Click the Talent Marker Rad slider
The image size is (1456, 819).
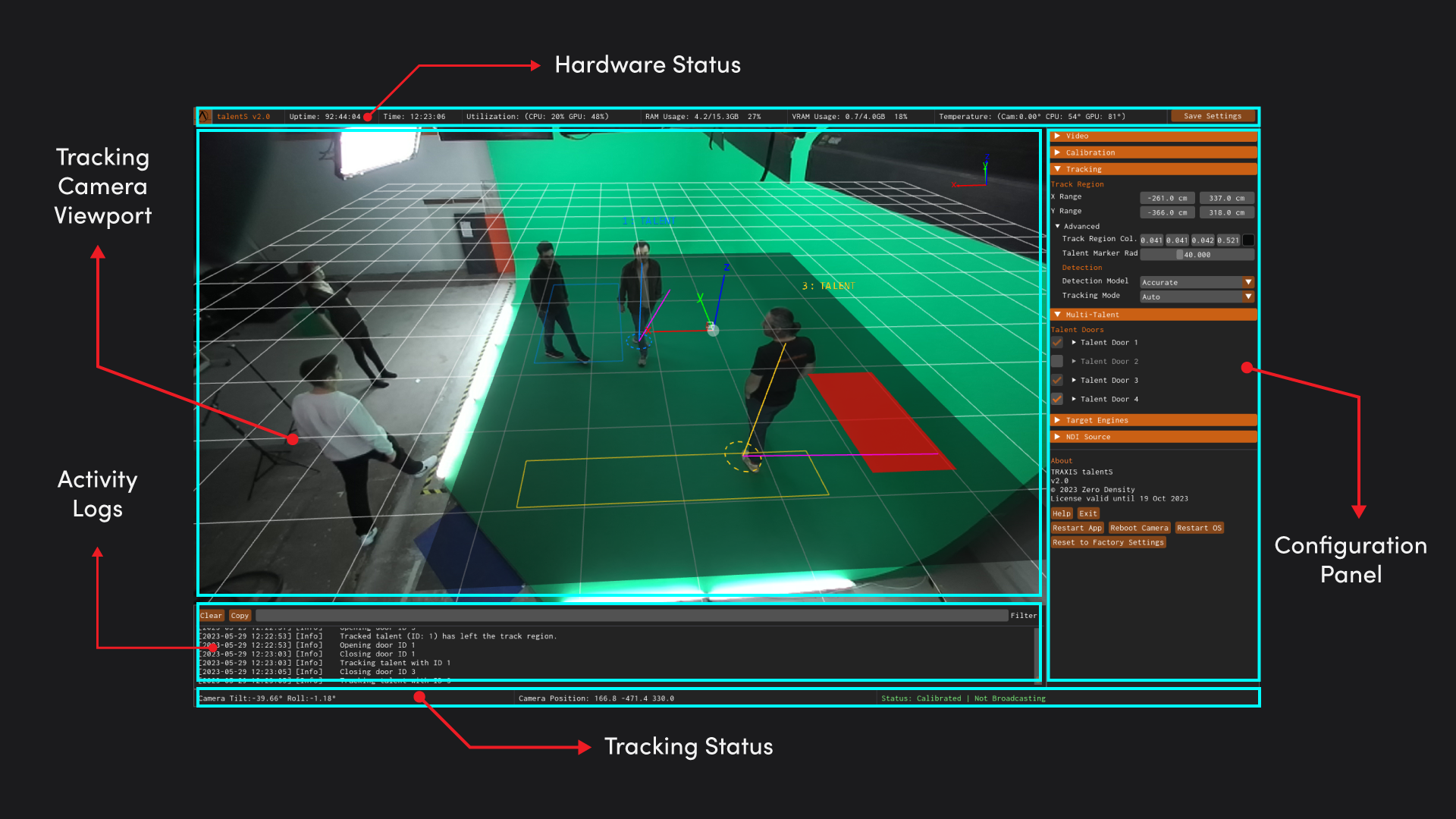pyautogui.click(x=1197, y=255)
